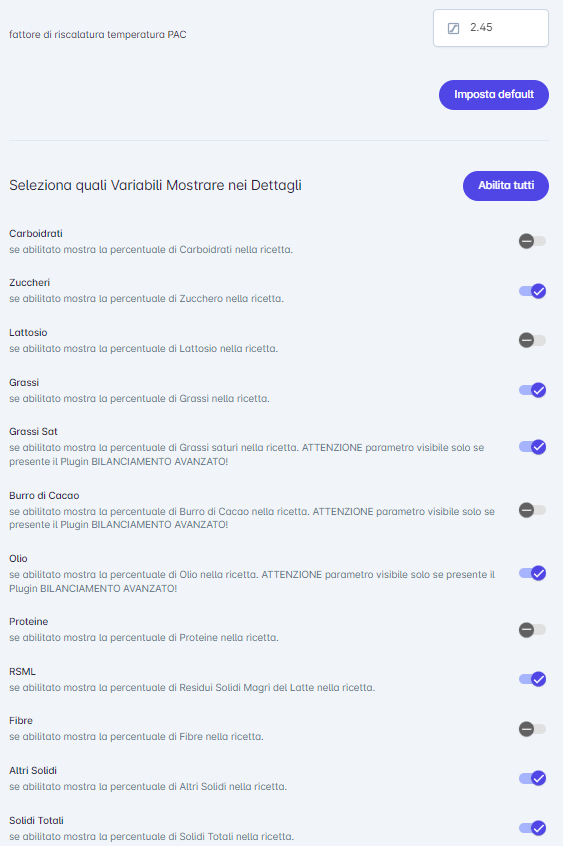Enable the Fibre toggle
The image size is (563, 846).
tap(532, 729)
